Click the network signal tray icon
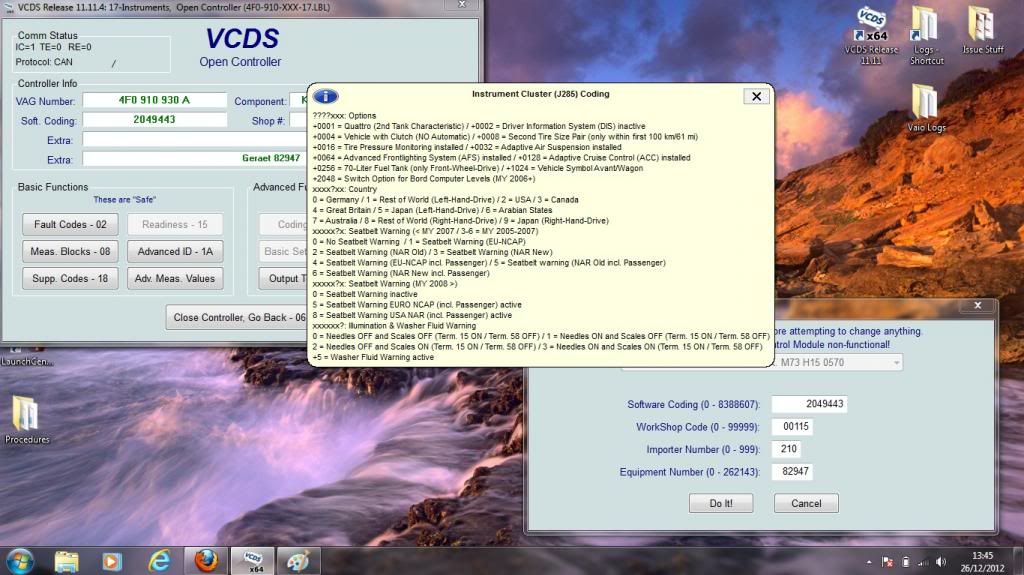This screenshot has width=1024, height=575. pos(923,562)
